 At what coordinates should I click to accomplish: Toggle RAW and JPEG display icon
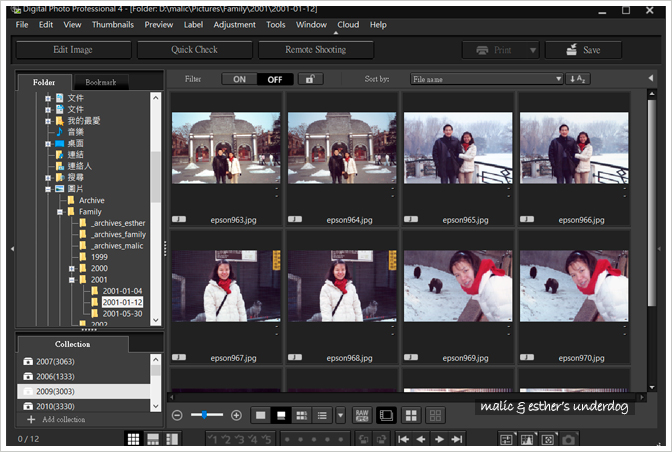click(362, 415)
